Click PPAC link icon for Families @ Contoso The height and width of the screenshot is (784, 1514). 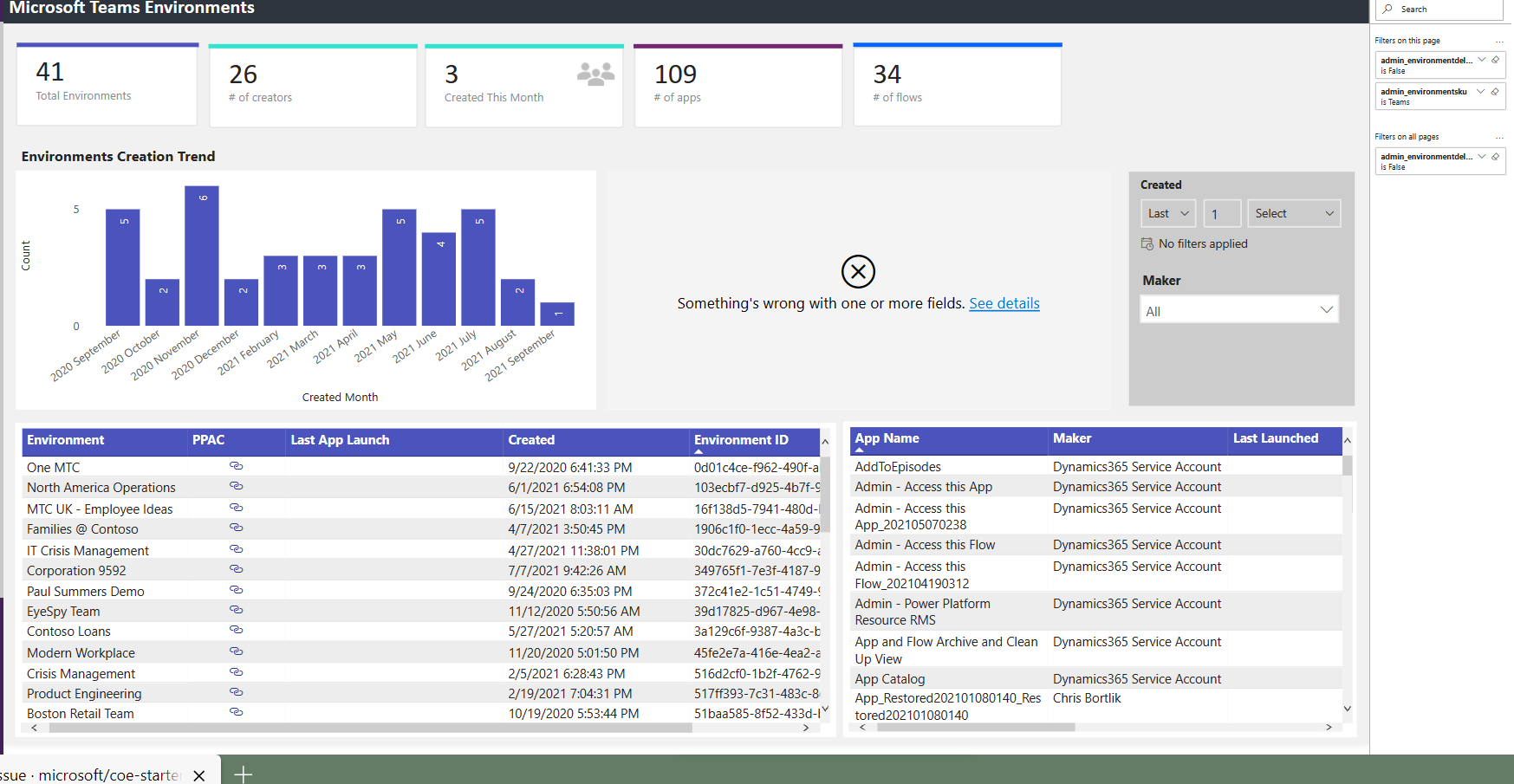(237, 528)
